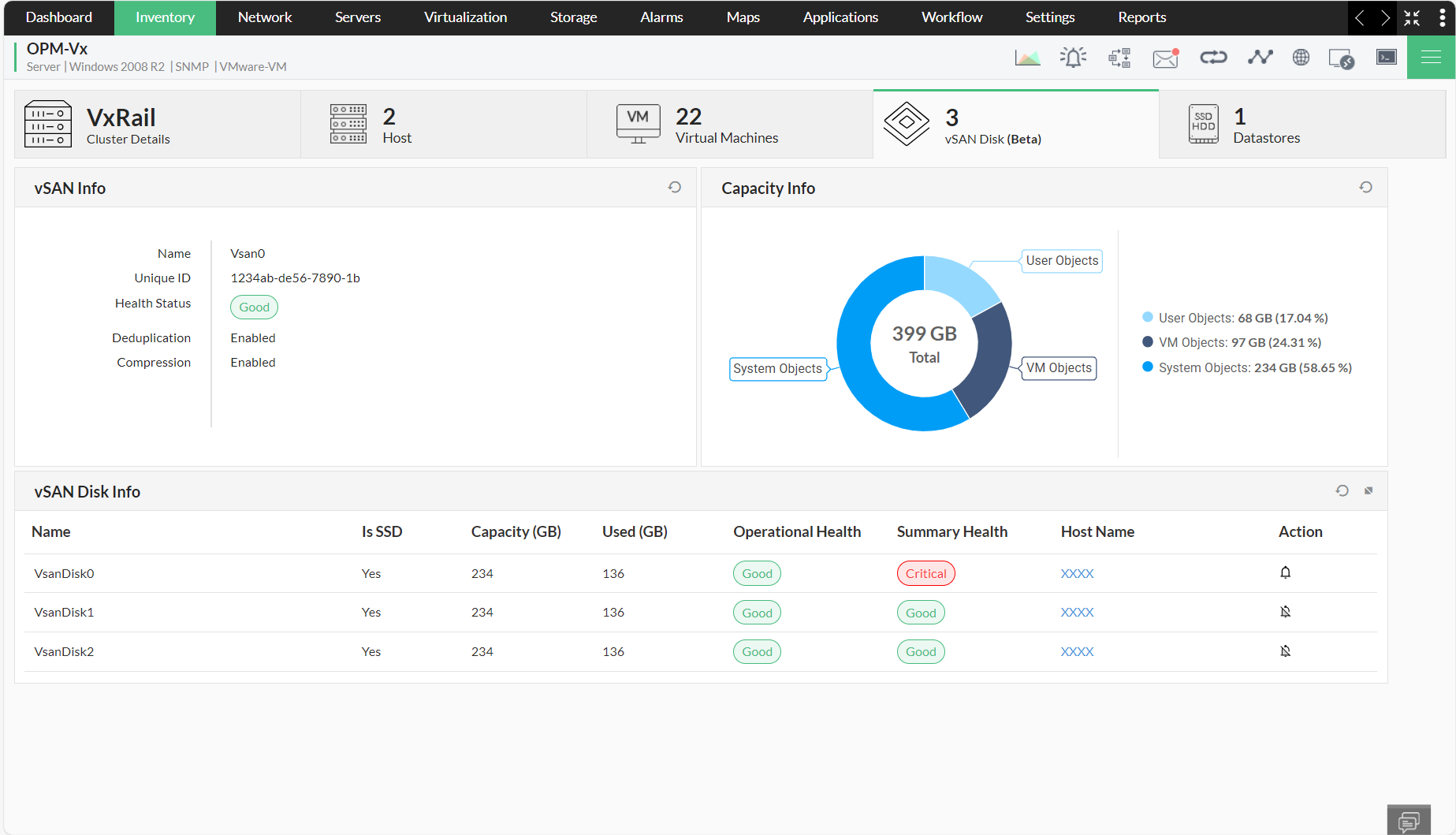
Task: Open host link for VsanDisk0
Action: [1077, 573]
